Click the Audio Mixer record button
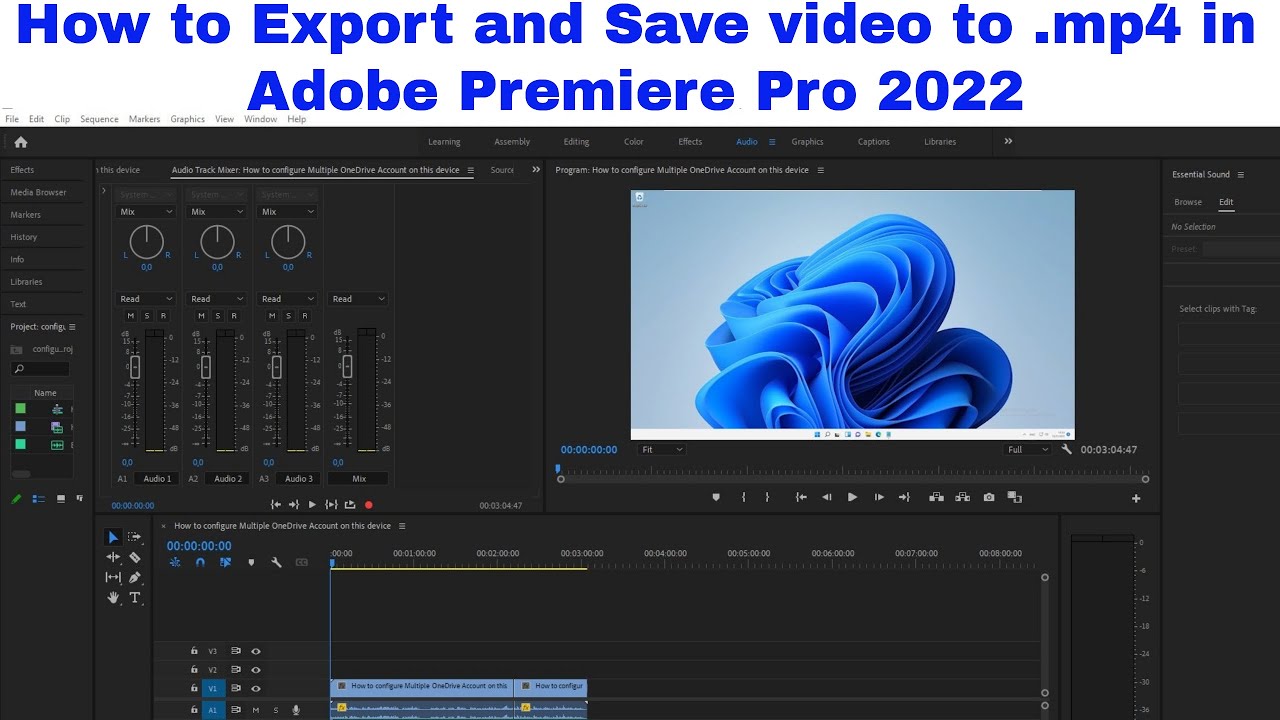This screenshot has height=720, width=1280. (368, 505)
